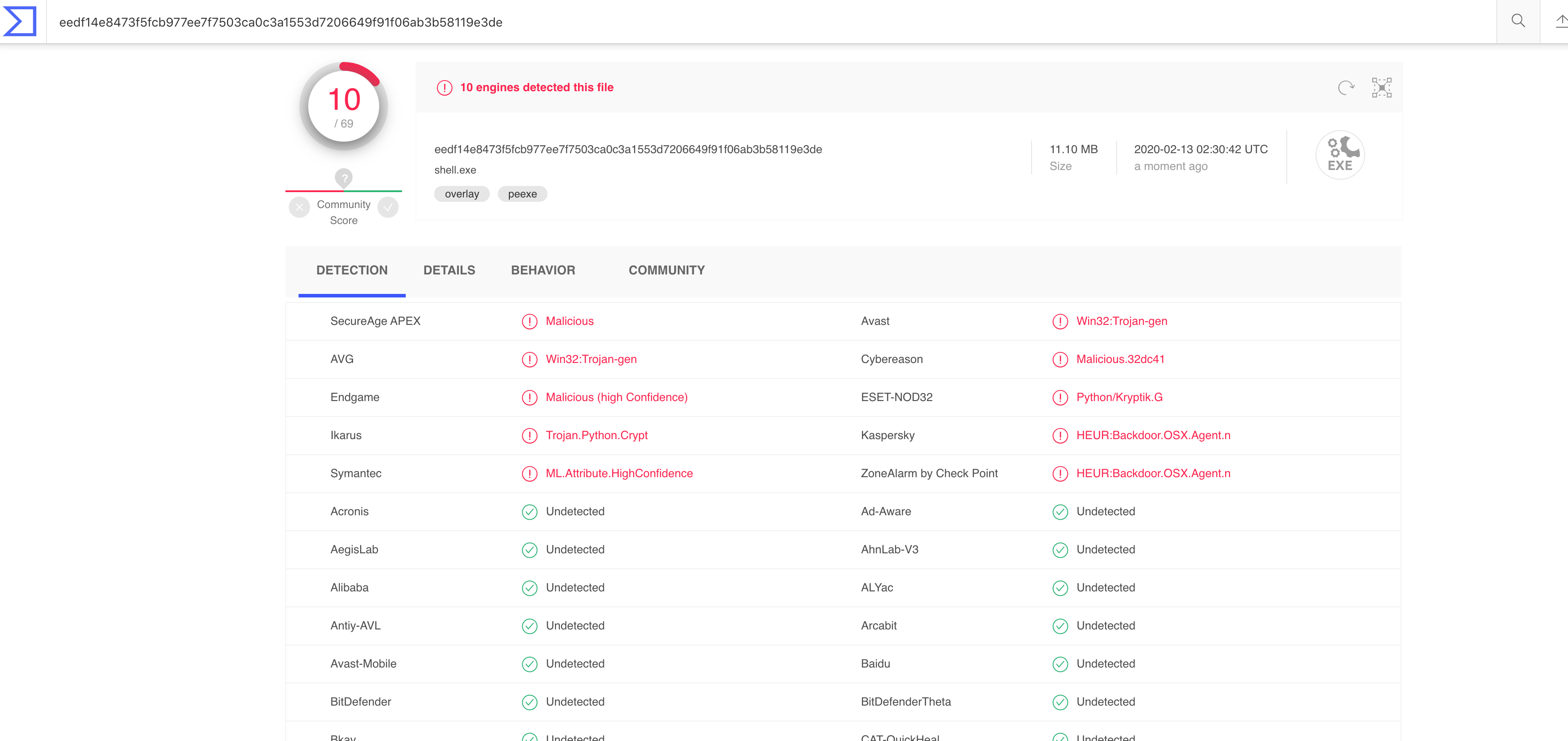
Task: Click the AhnLab-V3 undetected check icon
Action: pos(1060,550)
